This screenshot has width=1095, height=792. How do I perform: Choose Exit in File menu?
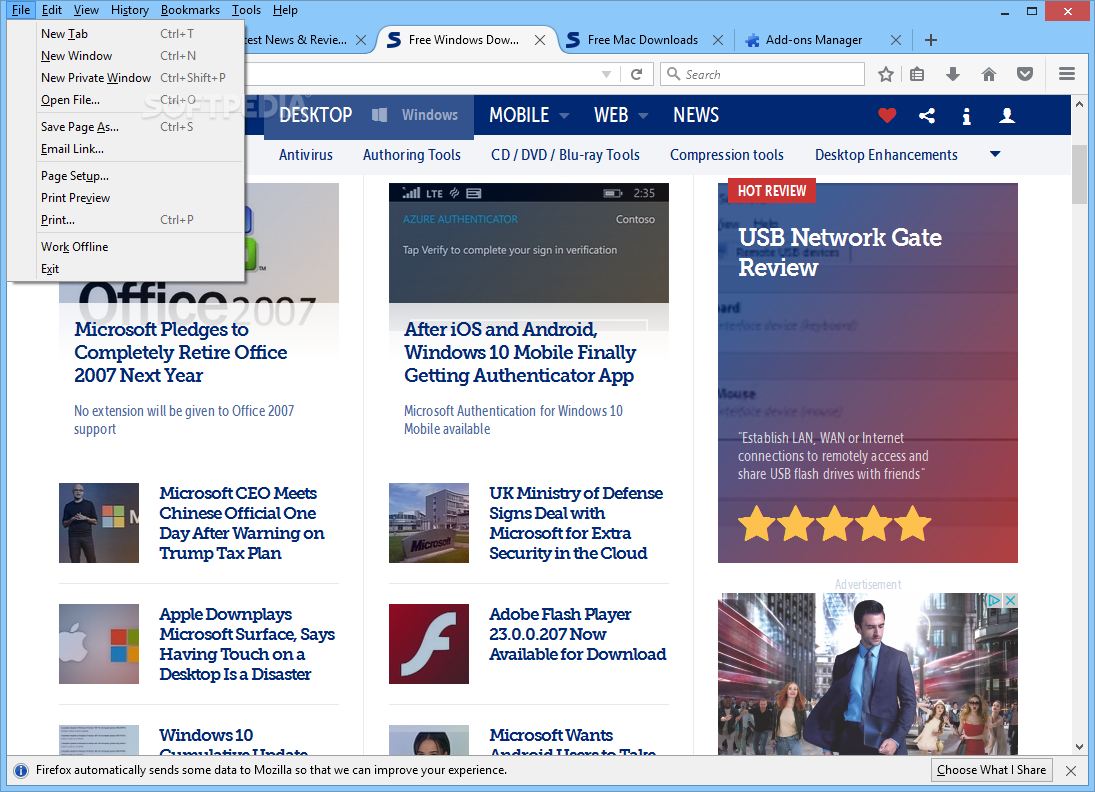pyautogui.click(x=126, y=269)
